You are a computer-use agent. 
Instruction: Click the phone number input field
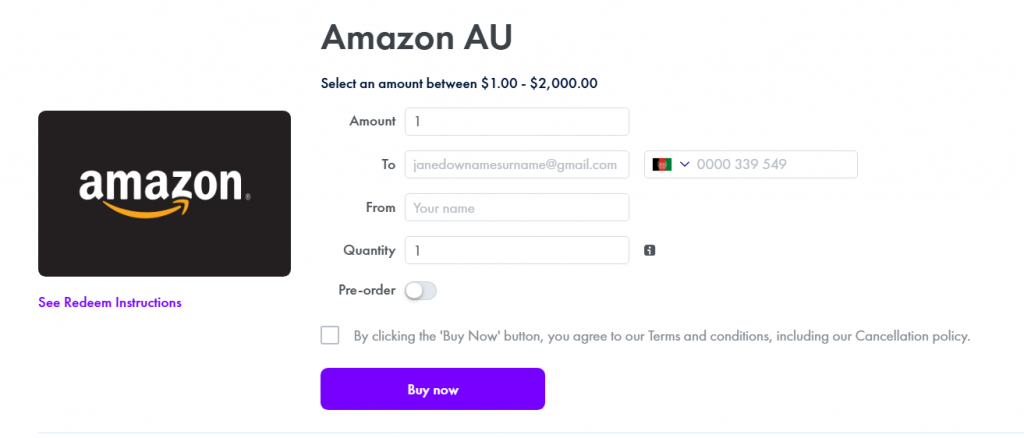tap(773, 164)
